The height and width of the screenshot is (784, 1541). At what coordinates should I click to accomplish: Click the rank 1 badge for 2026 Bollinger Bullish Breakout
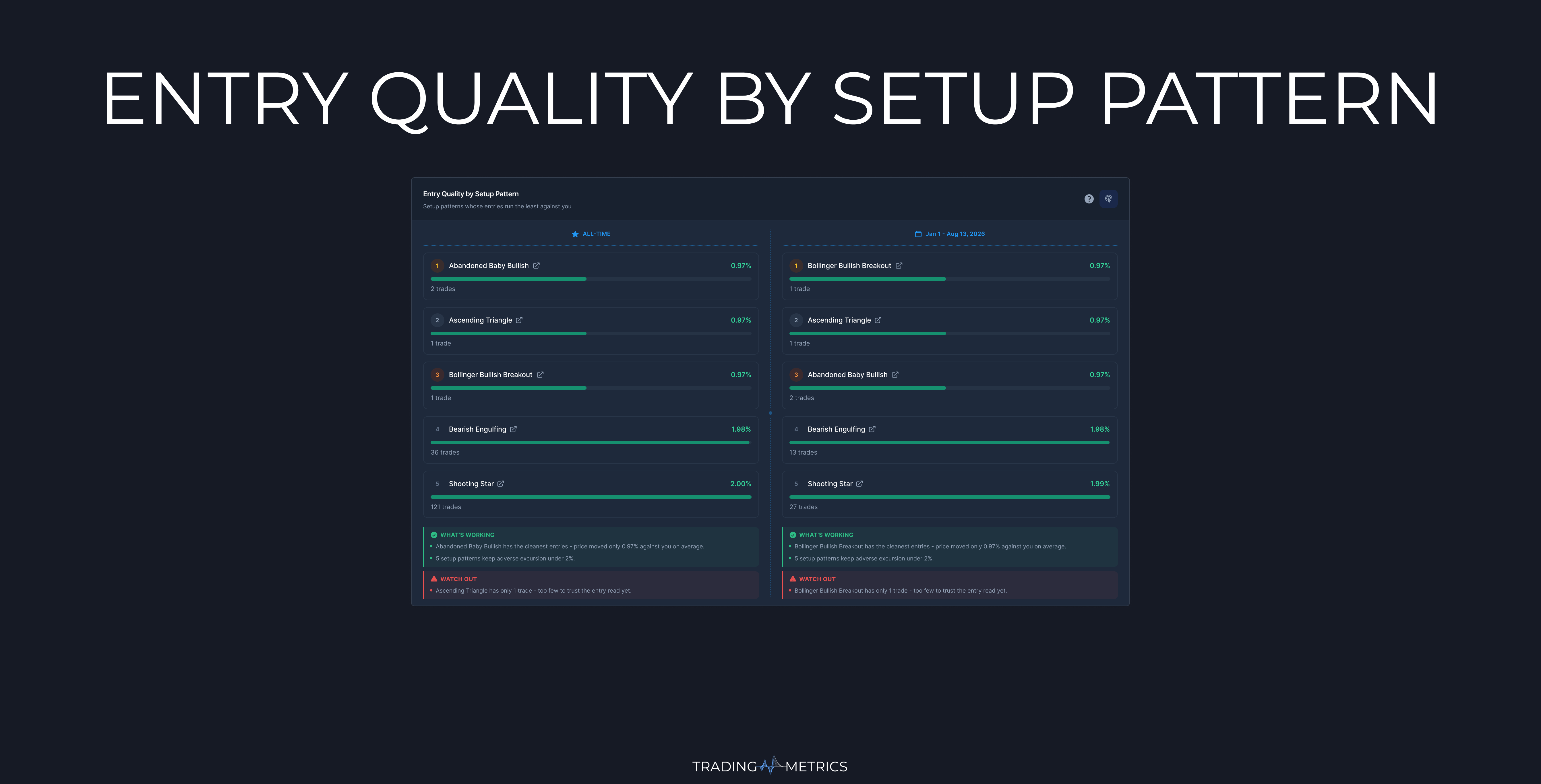click(796, 265)
